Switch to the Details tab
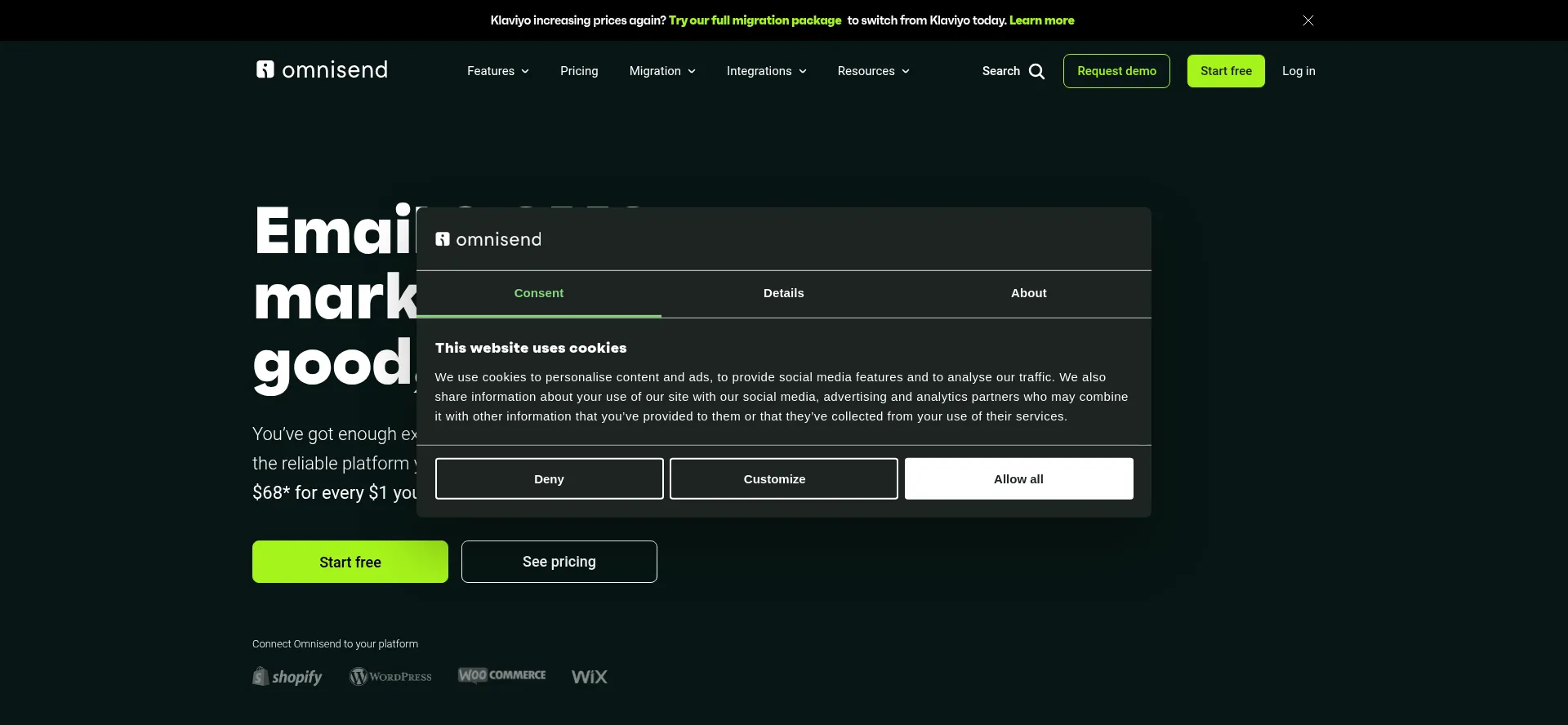 click(783, 293)
